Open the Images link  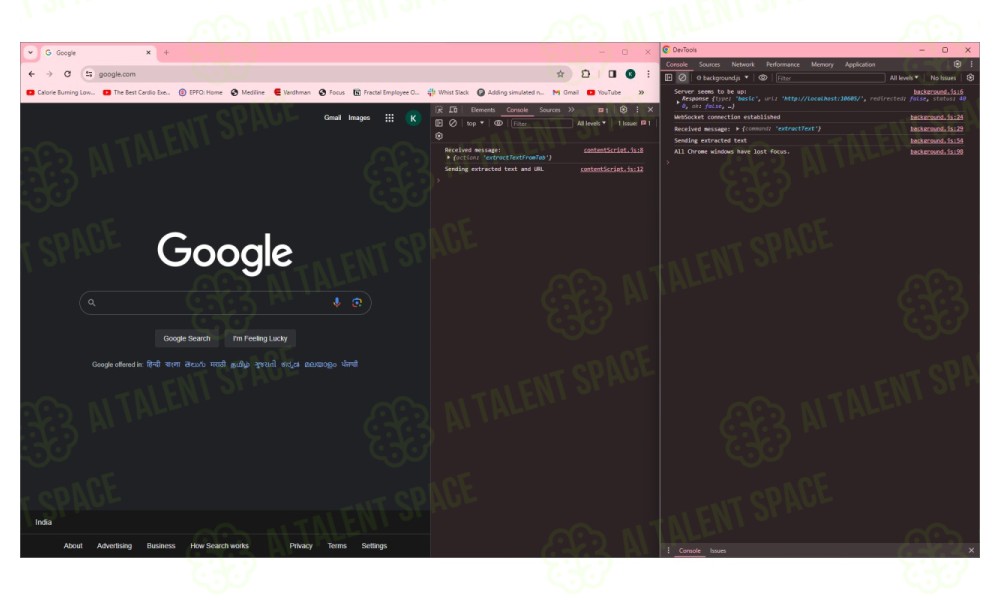[x=359, y=118]
